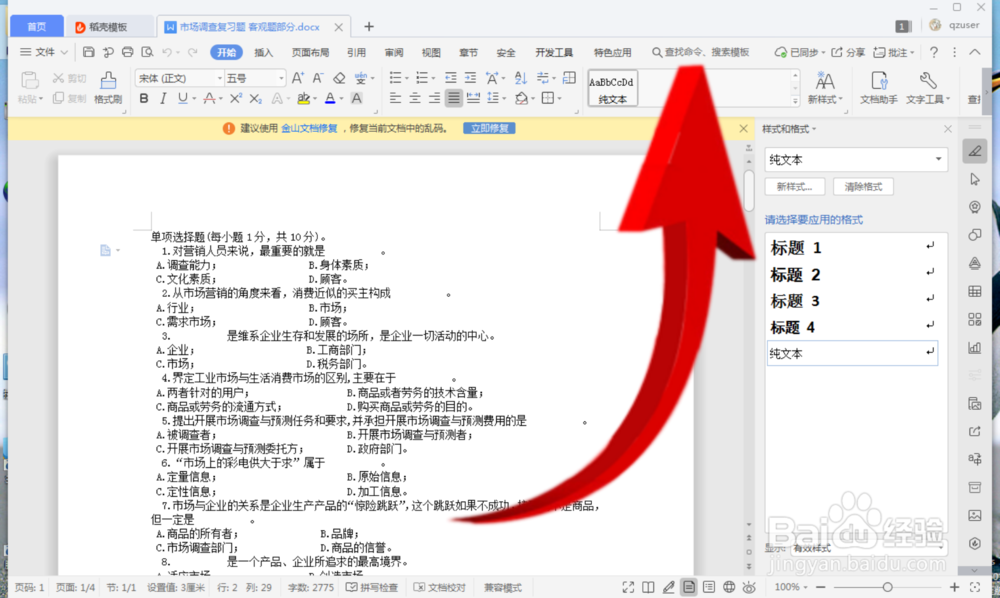Image resolution: width=1000 pixels, height=598 pixels.
Task: Click the 清除格式 clear format button
Action: pyautogui.click(x=863, y=186)
